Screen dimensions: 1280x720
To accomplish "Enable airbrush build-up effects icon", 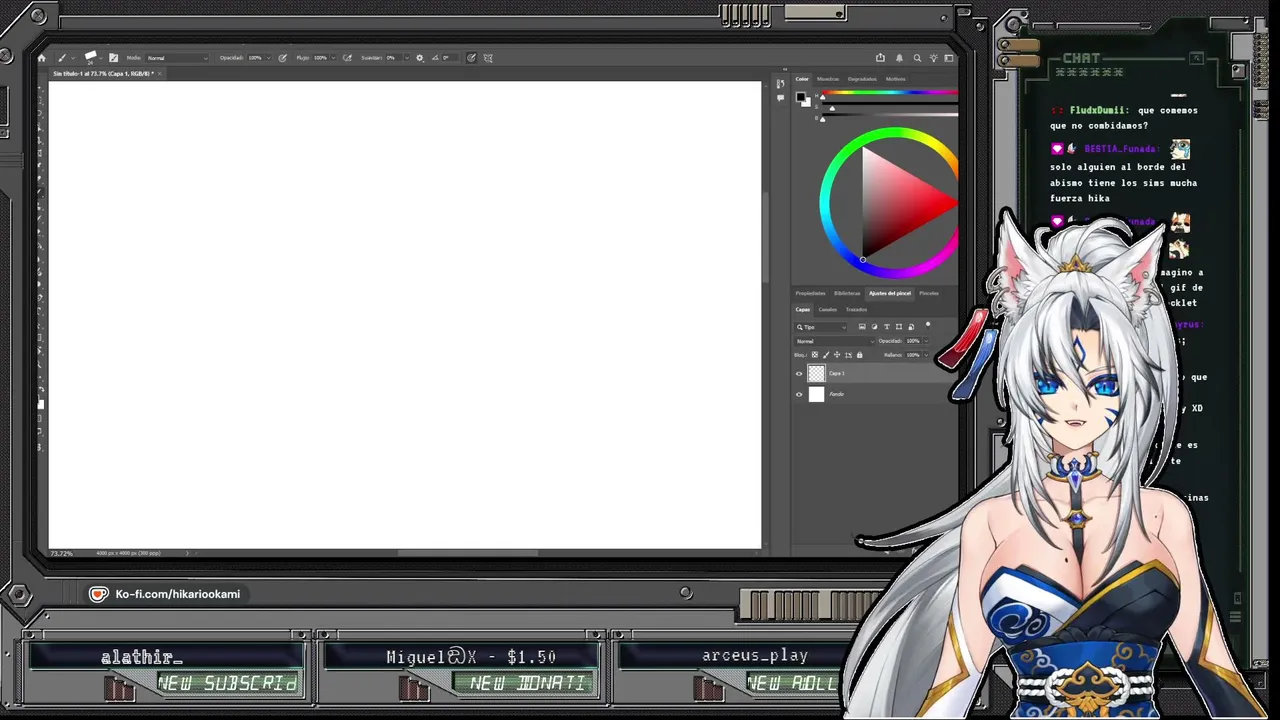I will pyautogui.click(x=347, y=58).
